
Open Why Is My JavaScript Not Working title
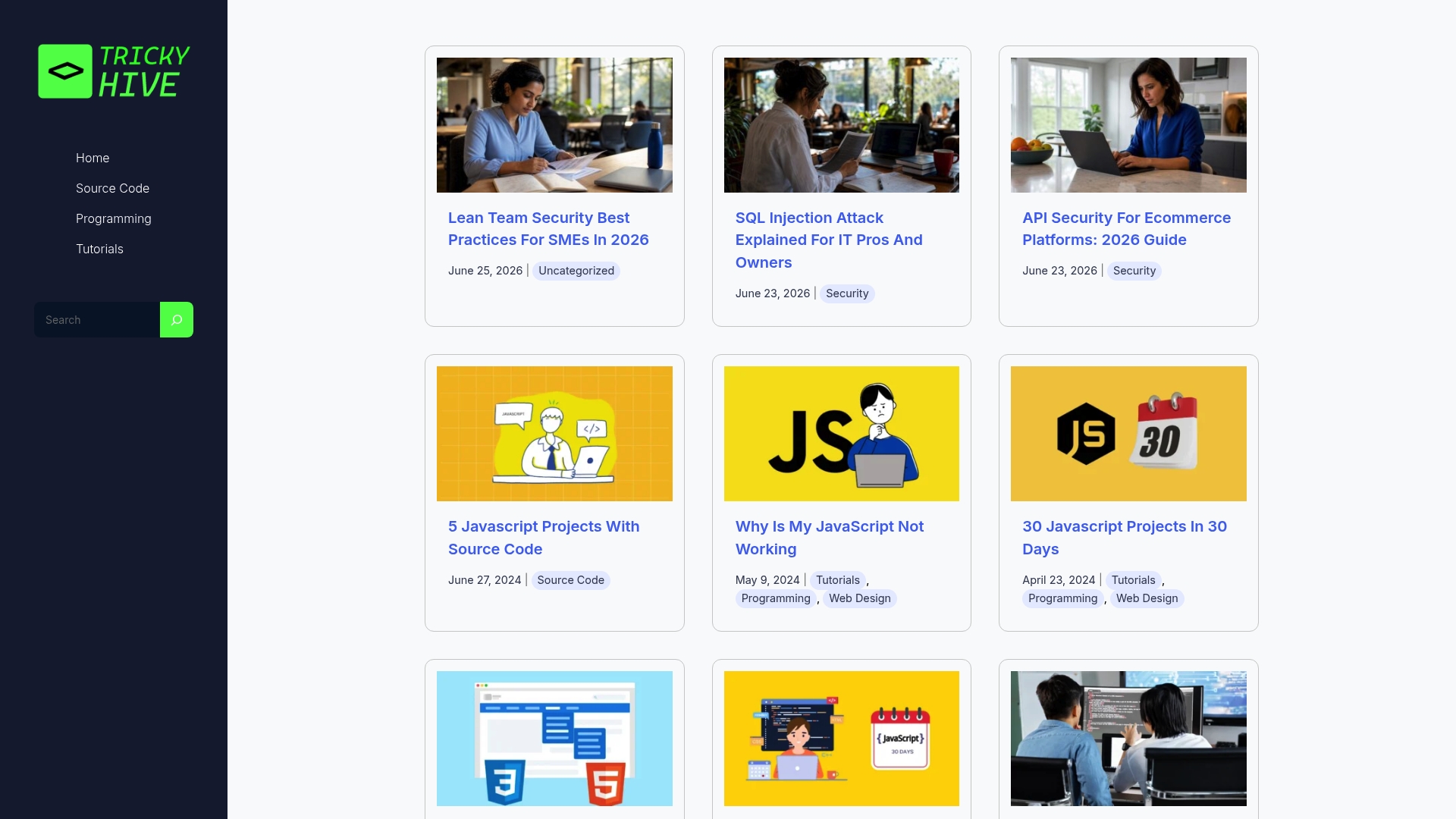tap(830, 538)
